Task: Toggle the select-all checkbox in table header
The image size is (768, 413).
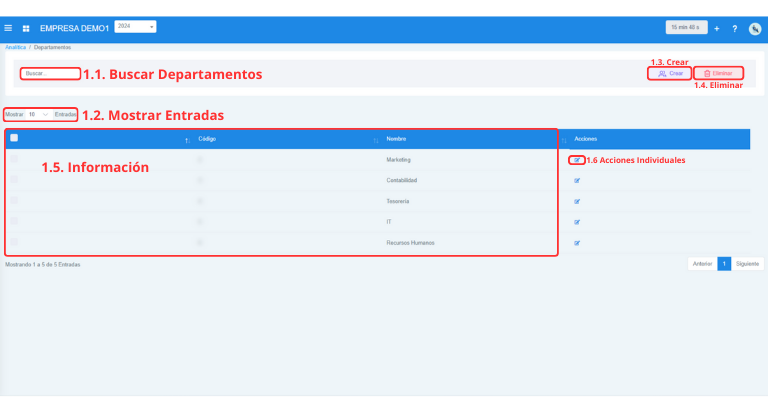Action: point(14,139)
